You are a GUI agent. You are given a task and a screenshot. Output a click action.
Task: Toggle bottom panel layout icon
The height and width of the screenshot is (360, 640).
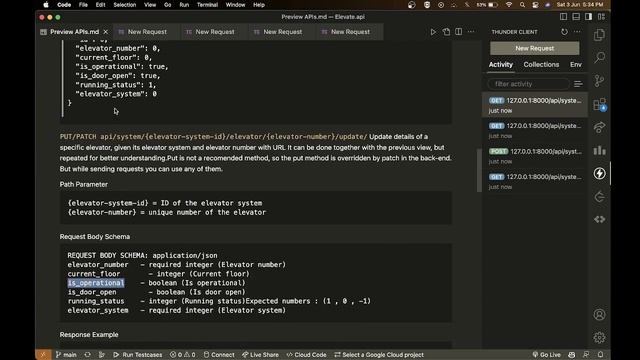576,17
